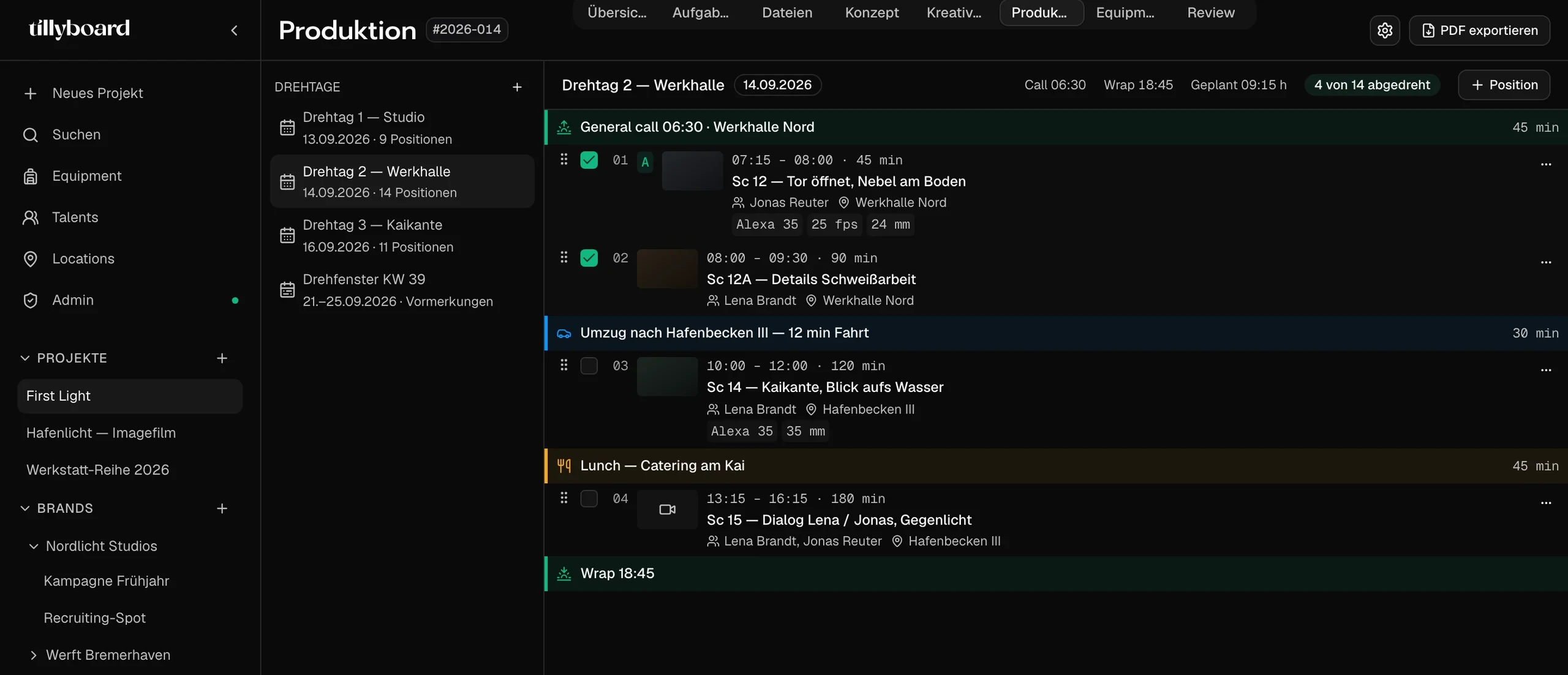Collapse the PROJEKTE section
Viewport: 1568px width, 675px height.
(x=24, y=358)
